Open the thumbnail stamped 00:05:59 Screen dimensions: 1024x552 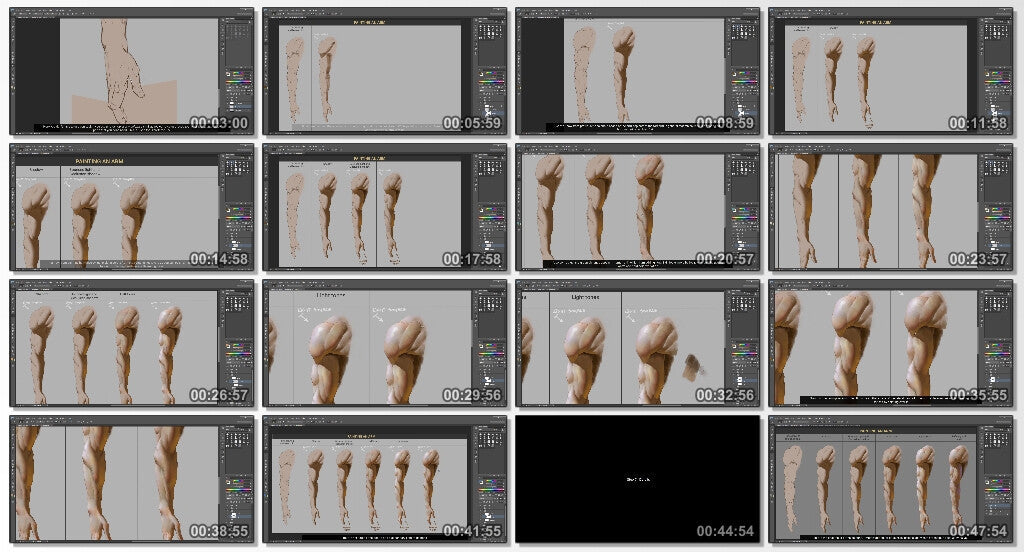385,71
